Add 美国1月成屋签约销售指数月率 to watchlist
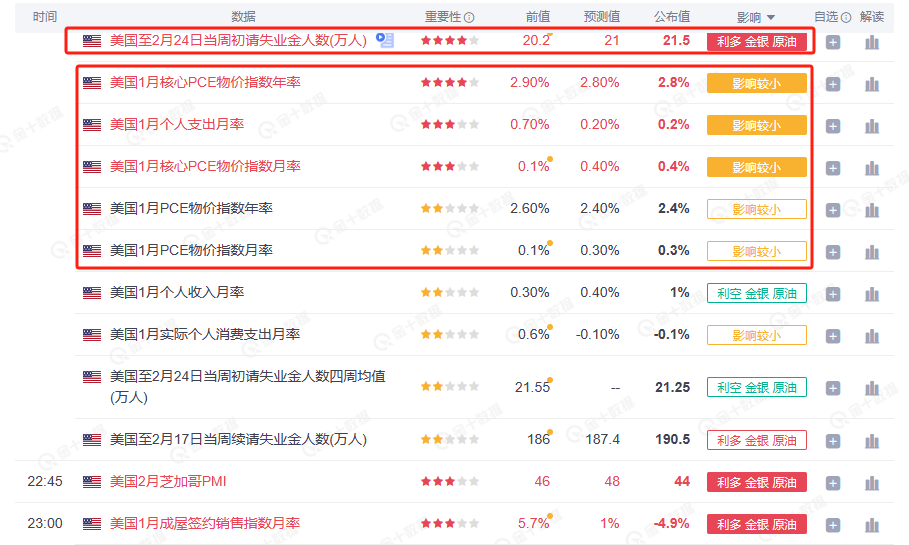 (x=832, y=525)
